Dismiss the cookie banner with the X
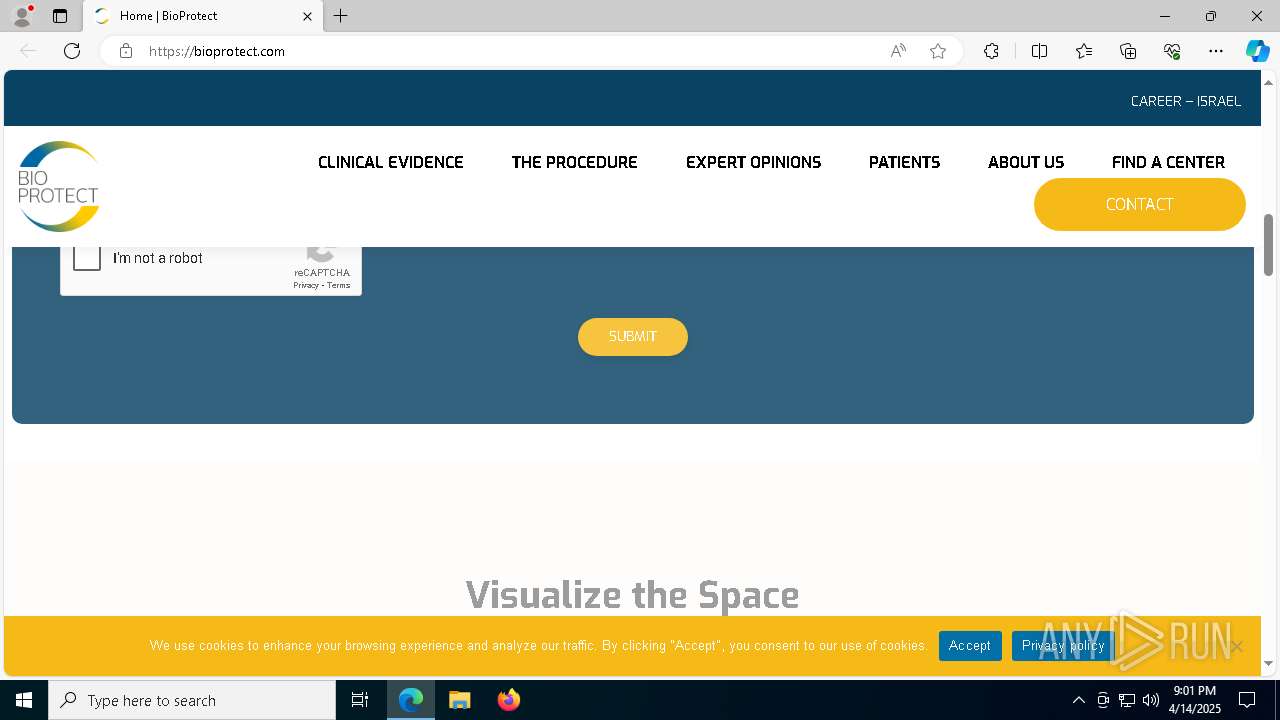The width and height of the screenshot is (1280, 720). [x=1237, y=646]
